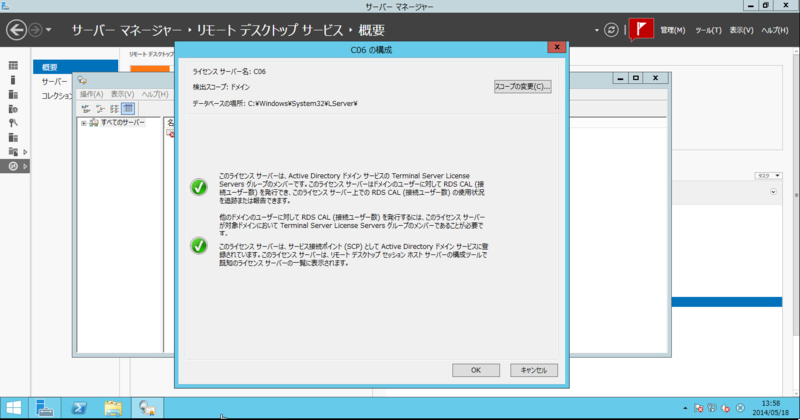Open Server Manager from the taskbar
800x420 pixels.
pos(44,408)
